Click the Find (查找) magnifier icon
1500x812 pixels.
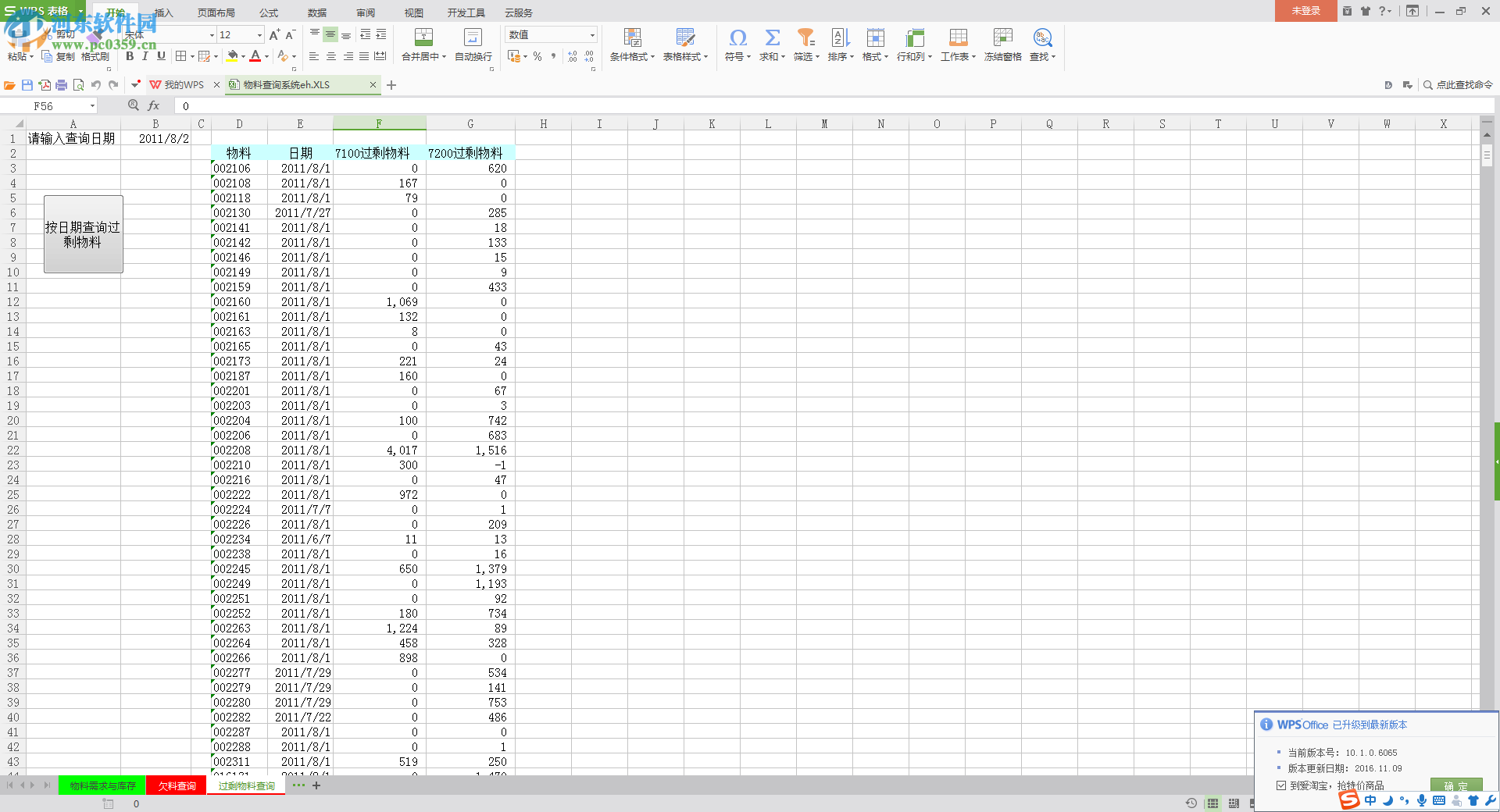(1042, 37)
